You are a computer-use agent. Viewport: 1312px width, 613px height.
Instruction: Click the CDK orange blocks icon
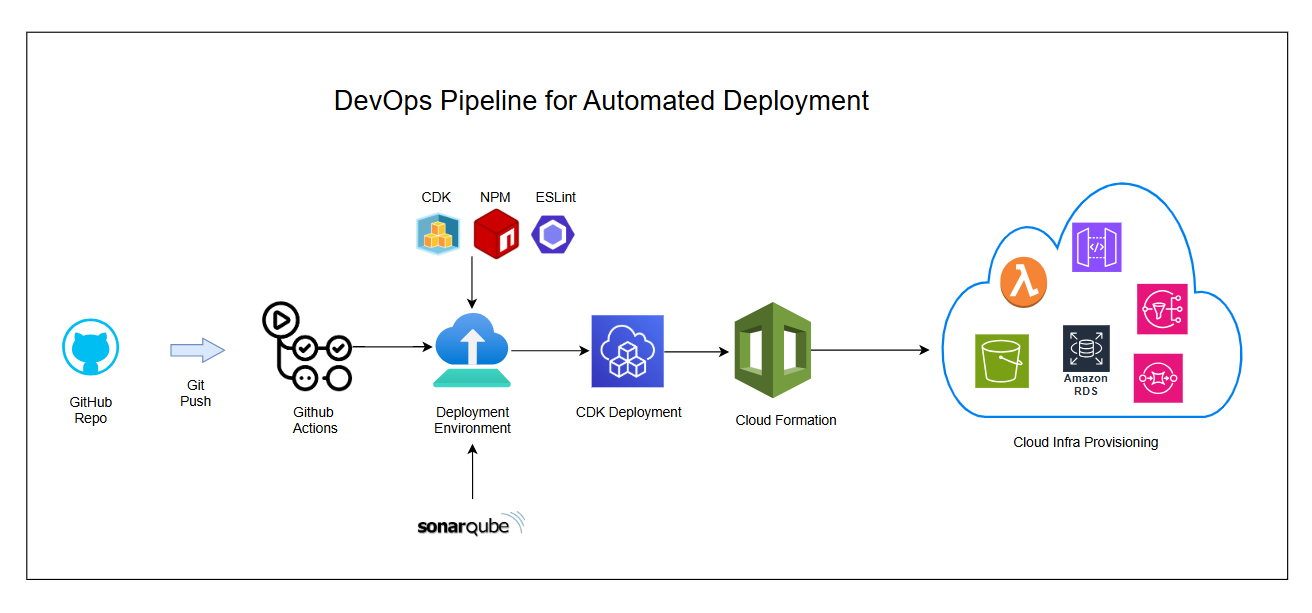coord(437,233)
